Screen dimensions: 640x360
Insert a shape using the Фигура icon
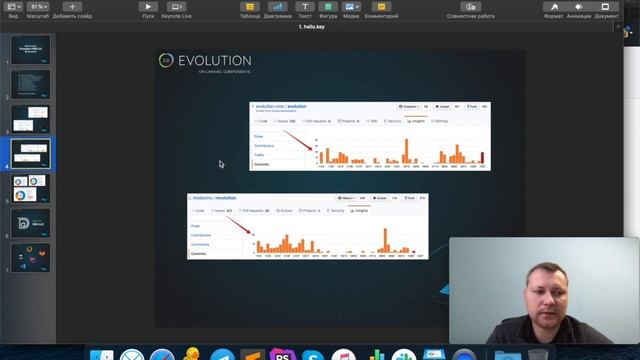click(328, 7)
